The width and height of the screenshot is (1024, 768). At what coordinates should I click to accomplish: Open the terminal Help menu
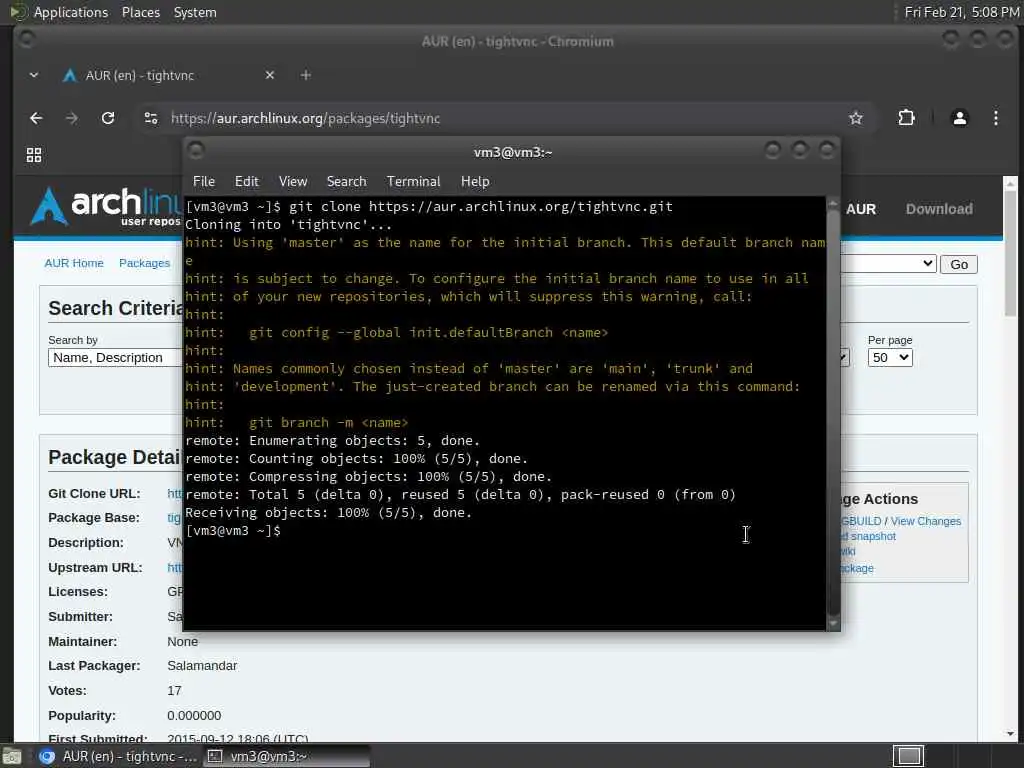pyautogui.click(x=475, y=182)
